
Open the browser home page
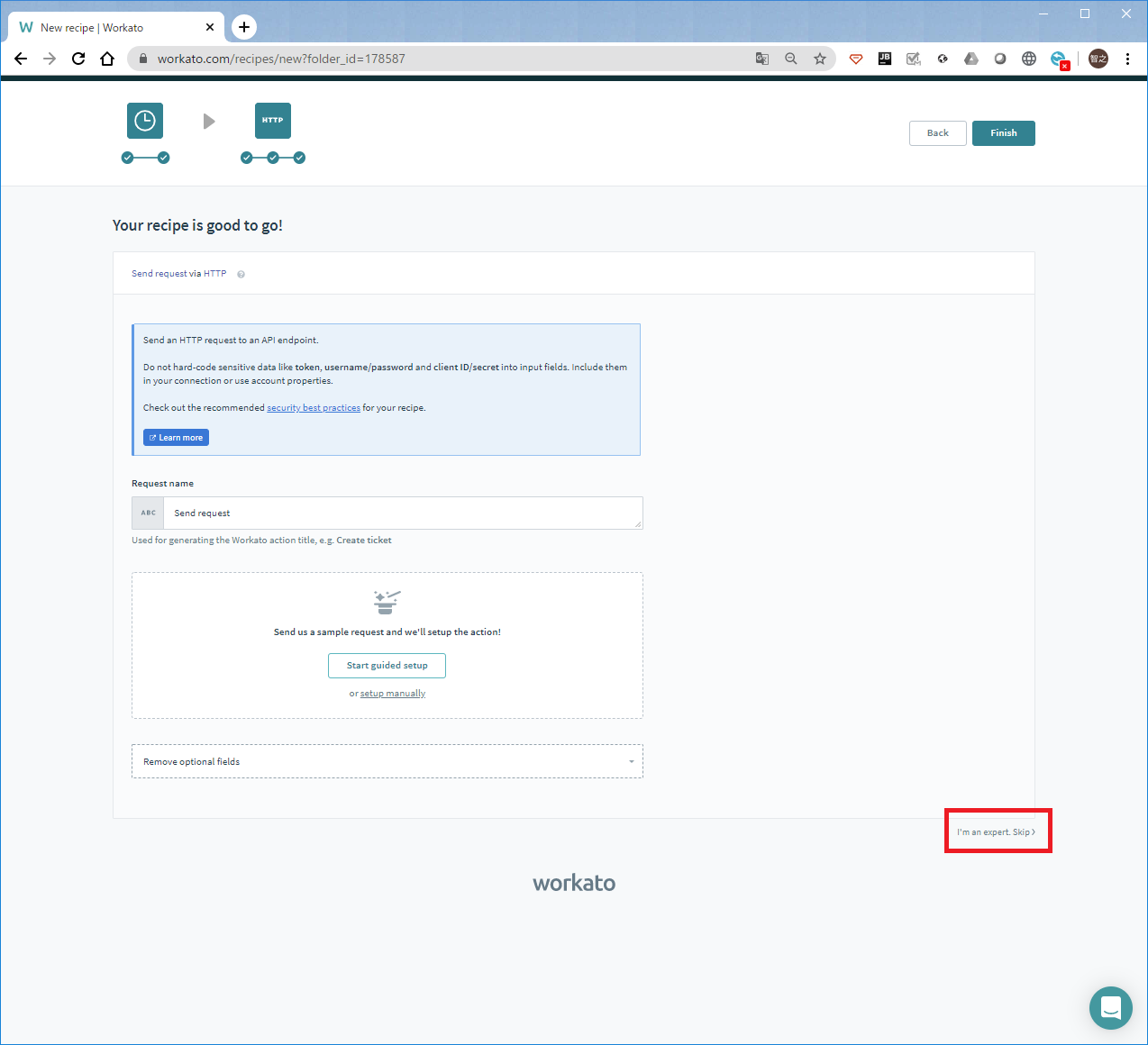point(107,59)
